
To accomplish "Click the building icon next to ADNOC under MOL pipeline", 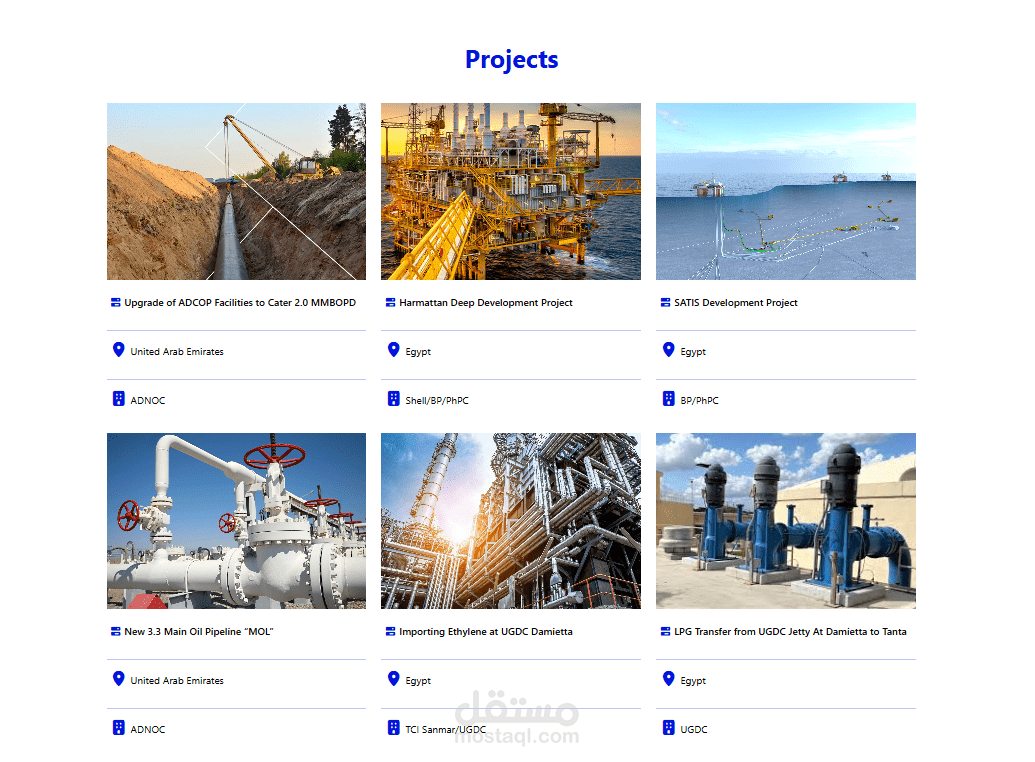I will 119,728.
